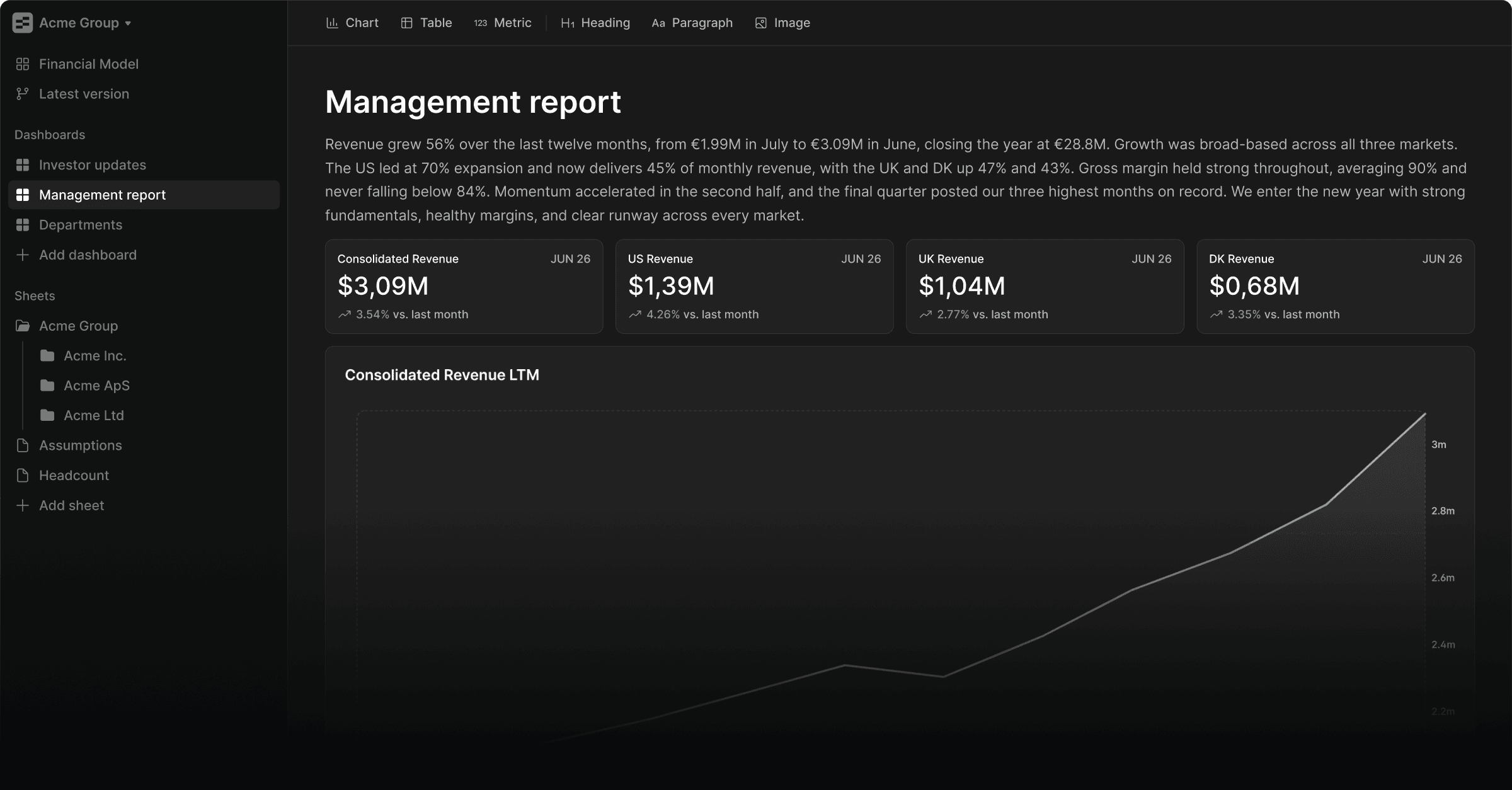Click the H1 Heading icon in toolbar
The image size is (1512, 790).
click(x=568, y=23)
